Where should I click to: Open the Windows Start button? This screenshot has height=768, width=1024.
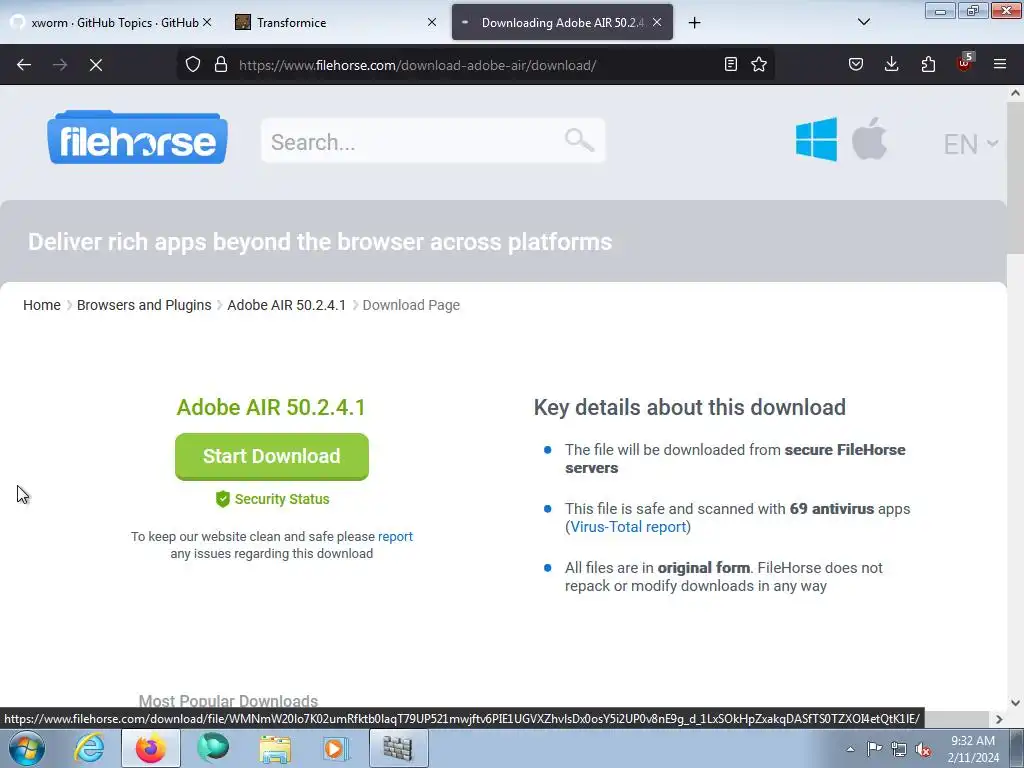[25, 748]
